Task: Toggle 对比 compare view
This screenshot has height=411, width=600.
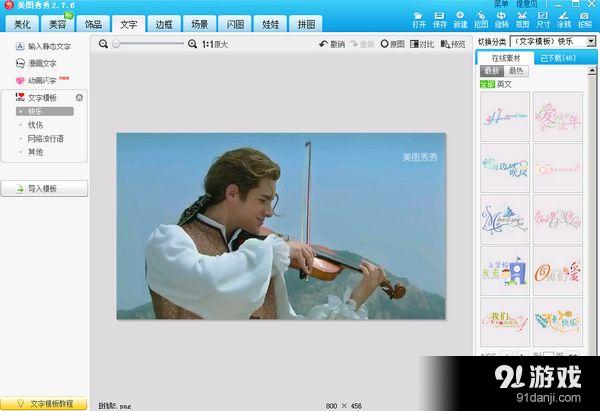Action: [422, 44]
